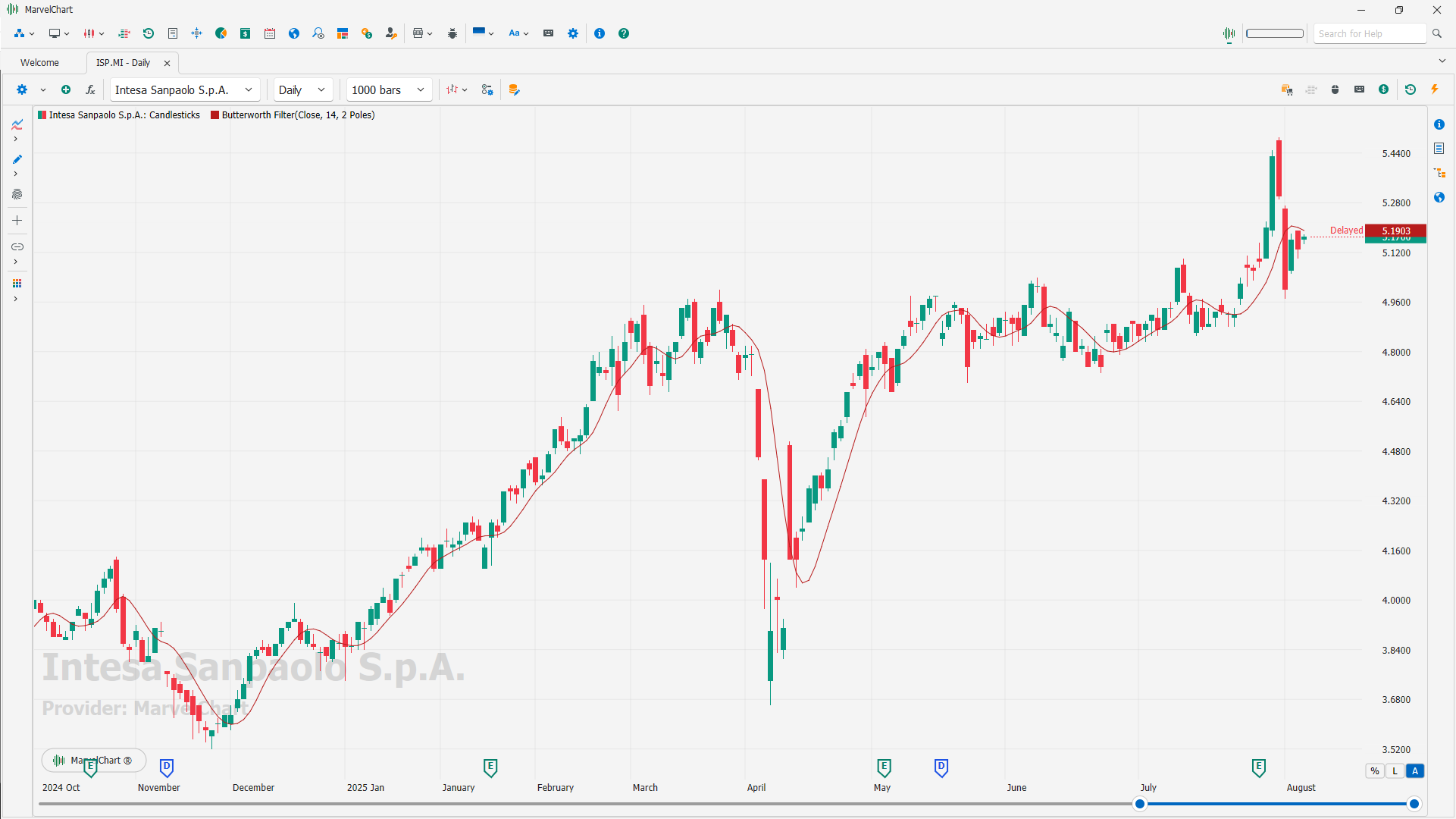This screenshot has height=819, width=1456.
Task: Toggle mouse trading icon in chart toolbar
Action: pyautogui.click(x=1335, y=89)
